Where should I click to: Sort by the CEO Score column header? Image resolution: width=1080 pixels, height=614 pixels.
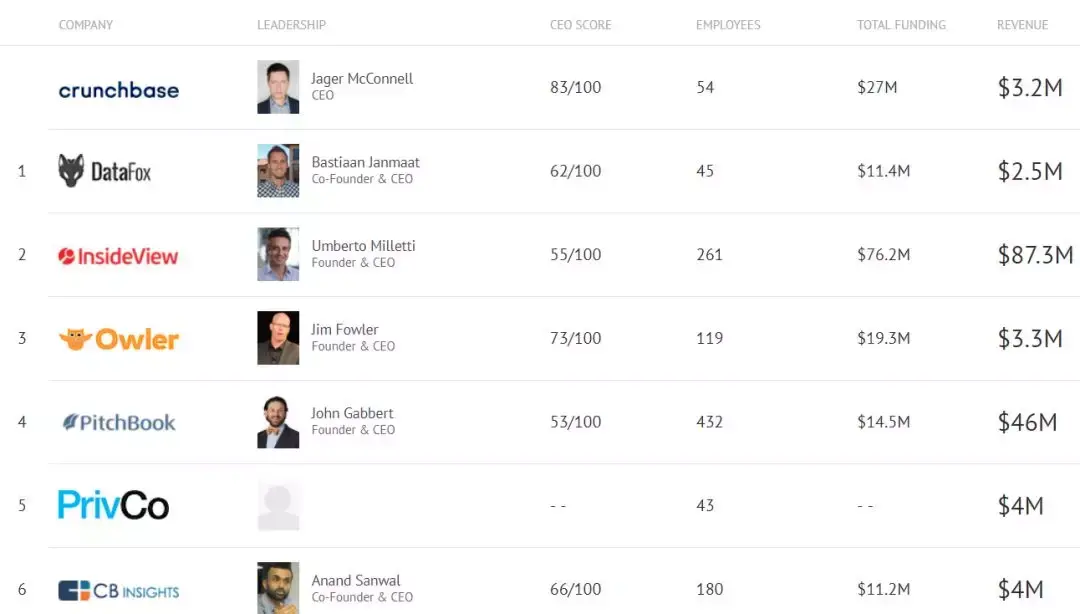pyautogui.click(x=580, y=25)
